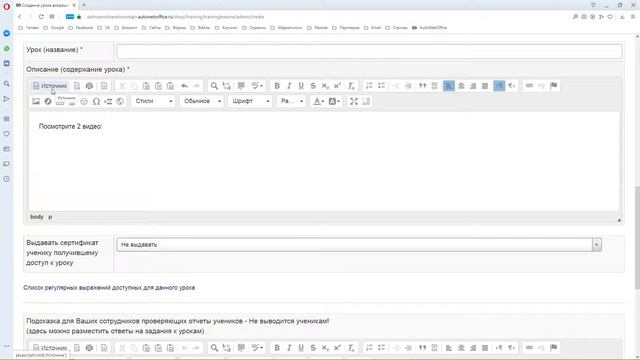Open Templates icon in description editor toolbar

[104, 86]
